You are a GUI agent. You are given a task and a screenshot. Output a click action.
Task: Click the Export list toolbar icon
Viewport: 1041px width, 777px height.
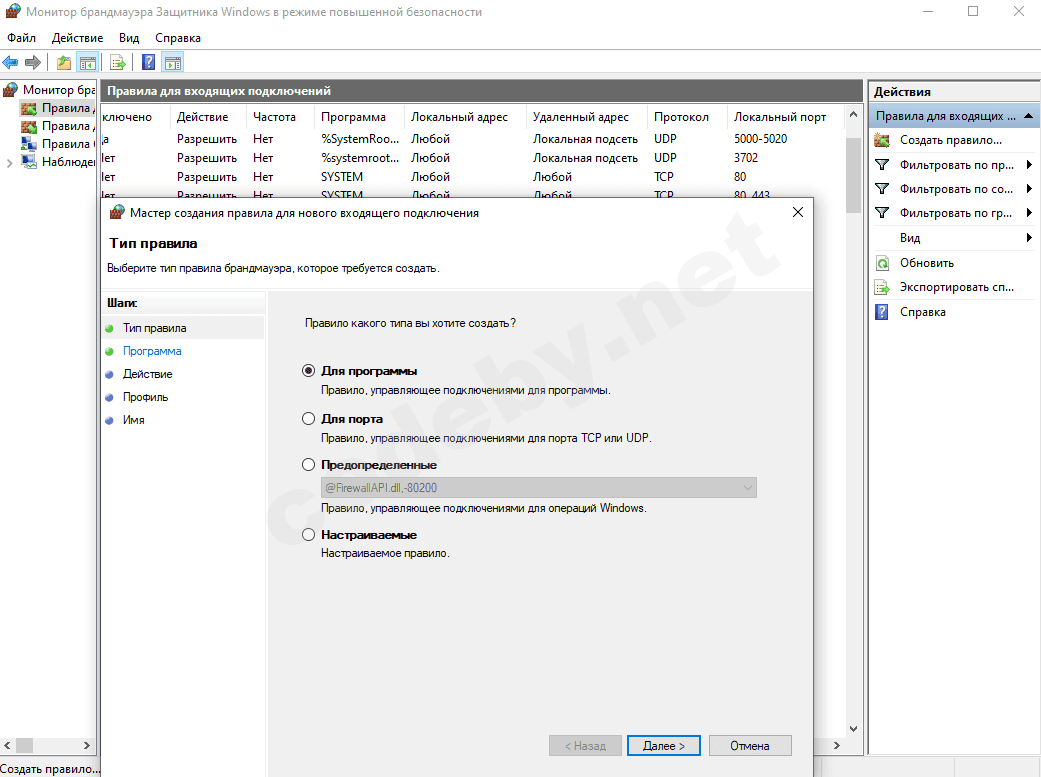point(118,63)
